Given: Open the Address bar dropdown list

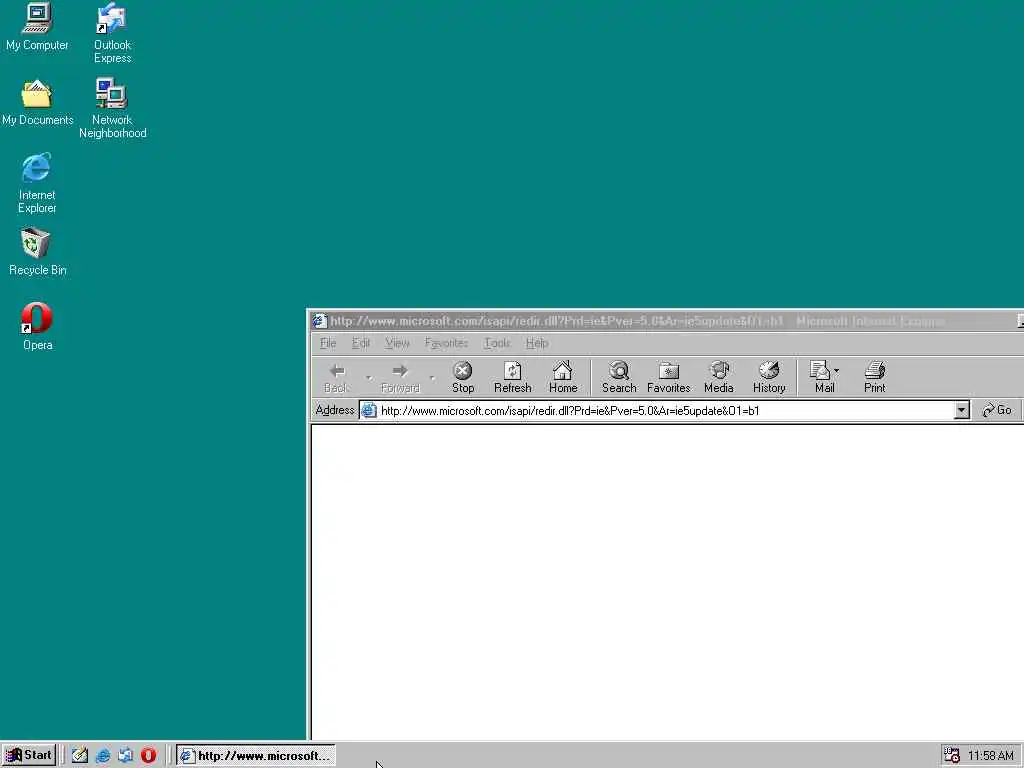Looking at the screenshot, I should click(x=961, y=410).
